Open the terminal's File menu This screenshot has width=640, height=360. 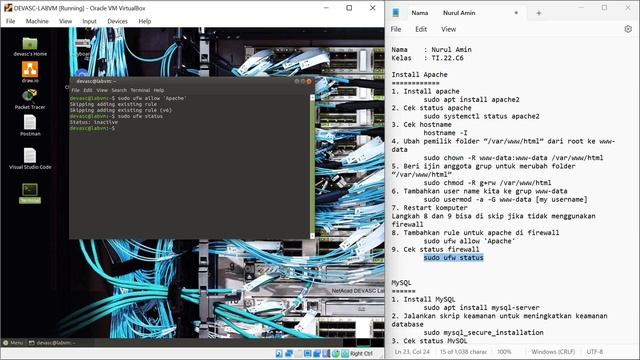coord(76,90)
